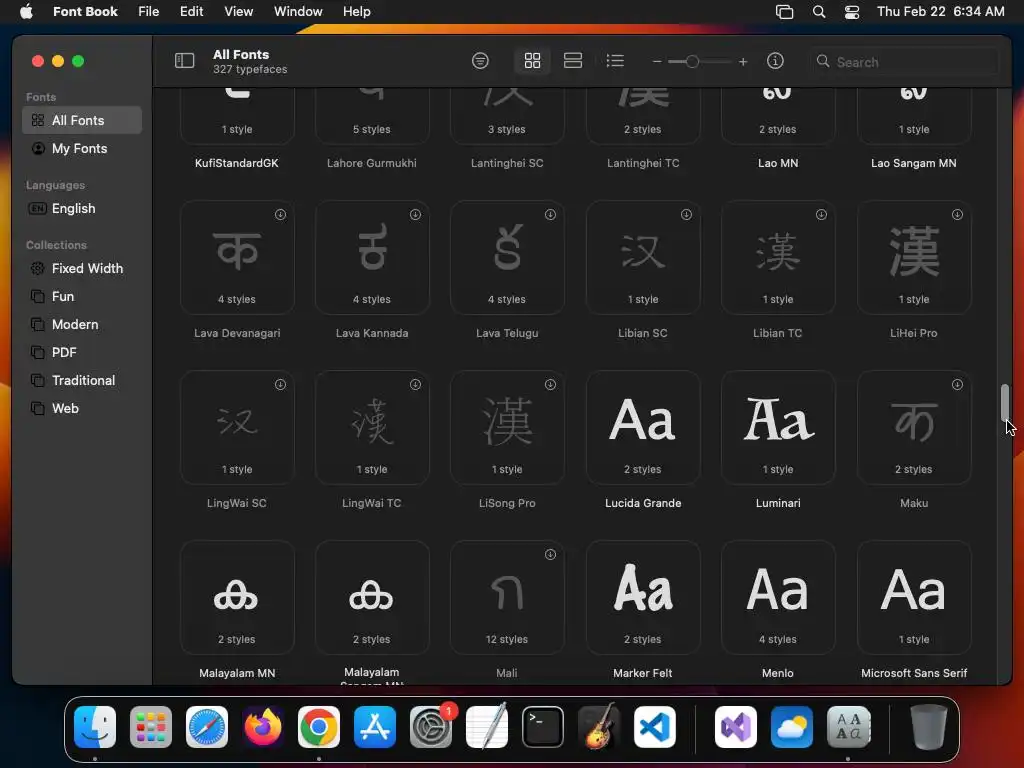Open the Font Book app menu

pyautogui.click(x=85, y=11)
